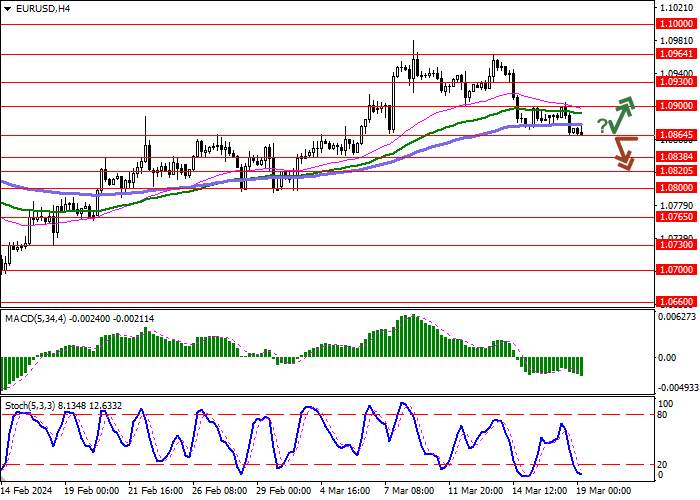Viewport: 700px width, 500px height.
Task: Click the EURUSD,H4 chart title
Action: [43, 8]
